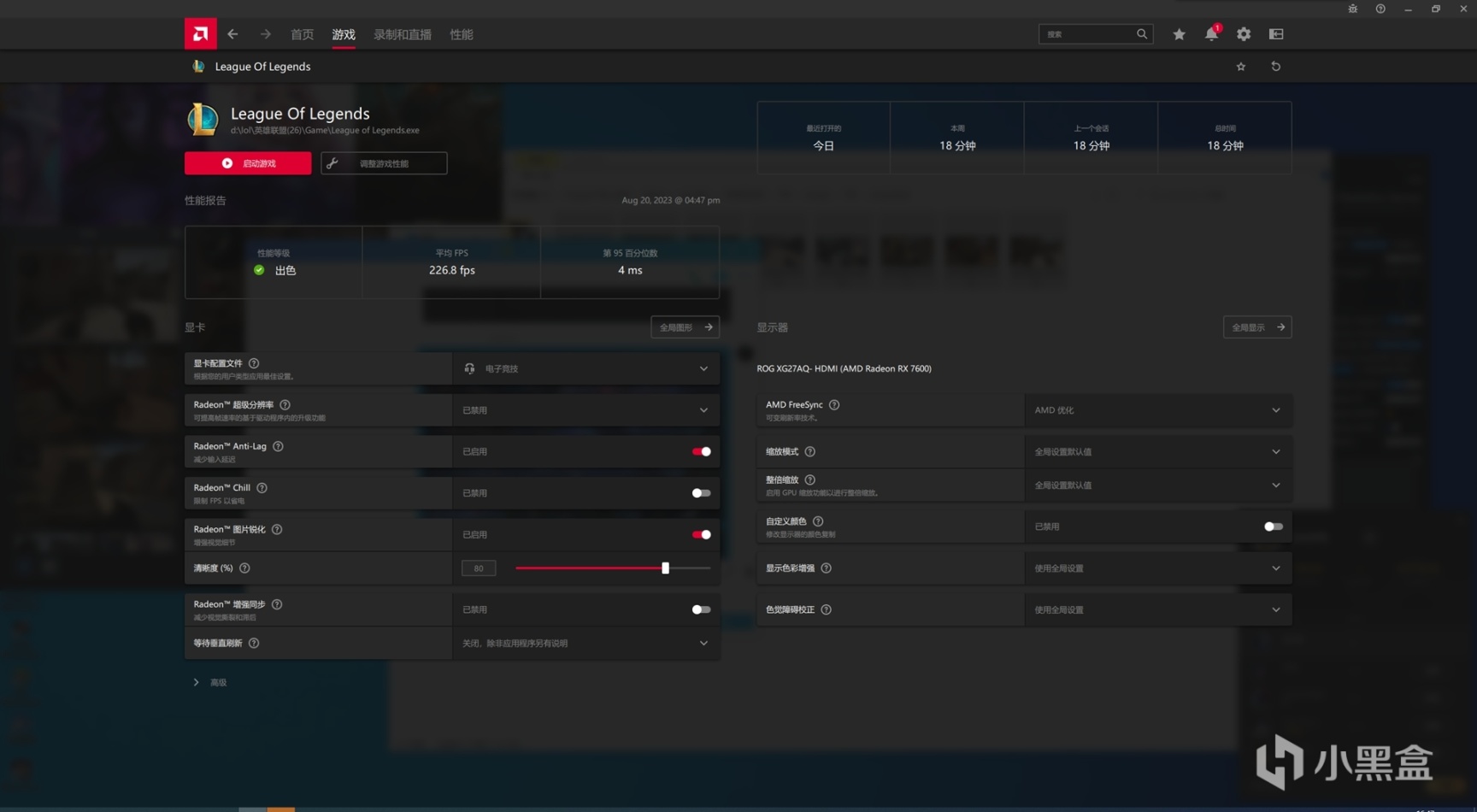Expand the 高级 advanced section

coord(210,682)
